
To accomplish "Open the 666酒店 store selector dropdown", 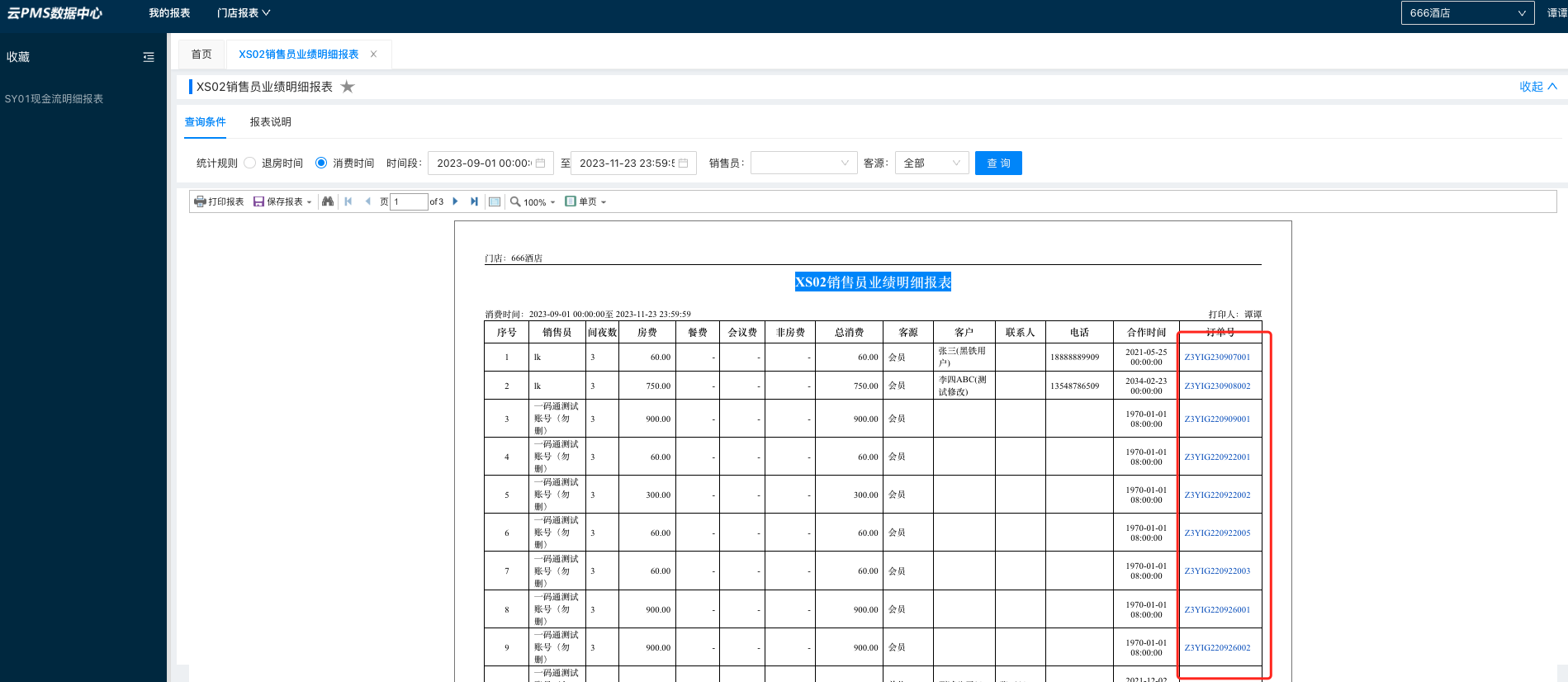I will [1467, 13].
